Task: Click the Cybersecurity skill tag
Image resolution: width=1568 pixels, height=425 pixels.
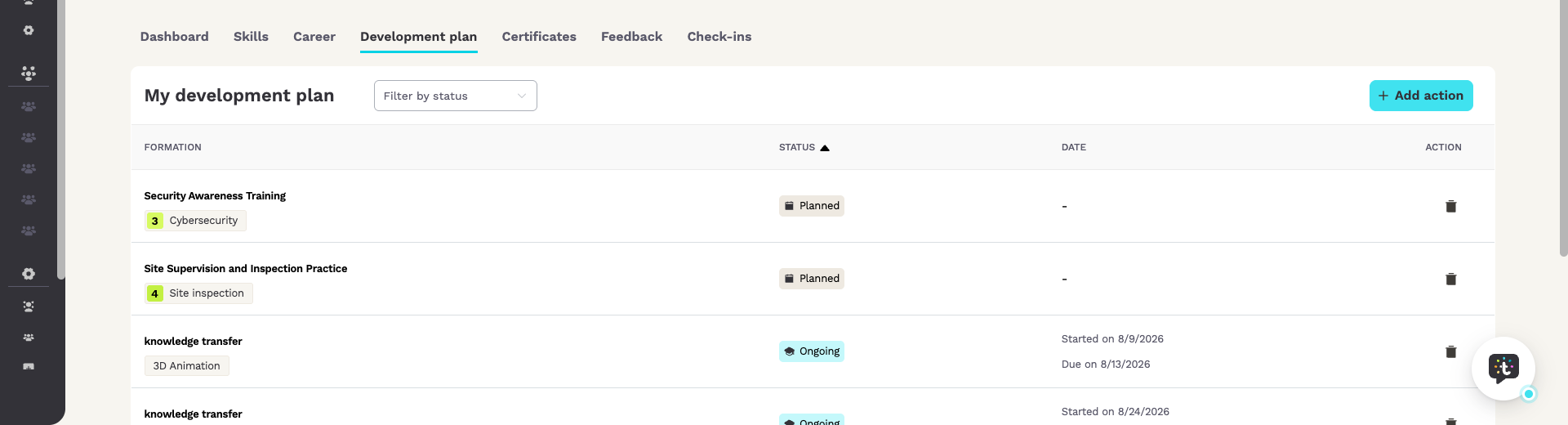Action: (x=195, y=221)
